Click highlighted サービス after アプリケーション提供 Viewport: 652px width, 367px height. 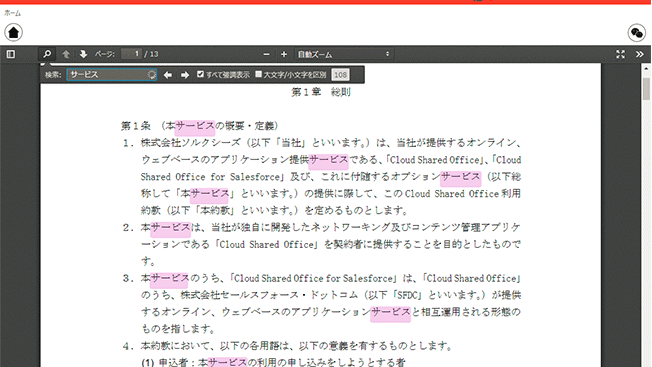click(328, 160)
